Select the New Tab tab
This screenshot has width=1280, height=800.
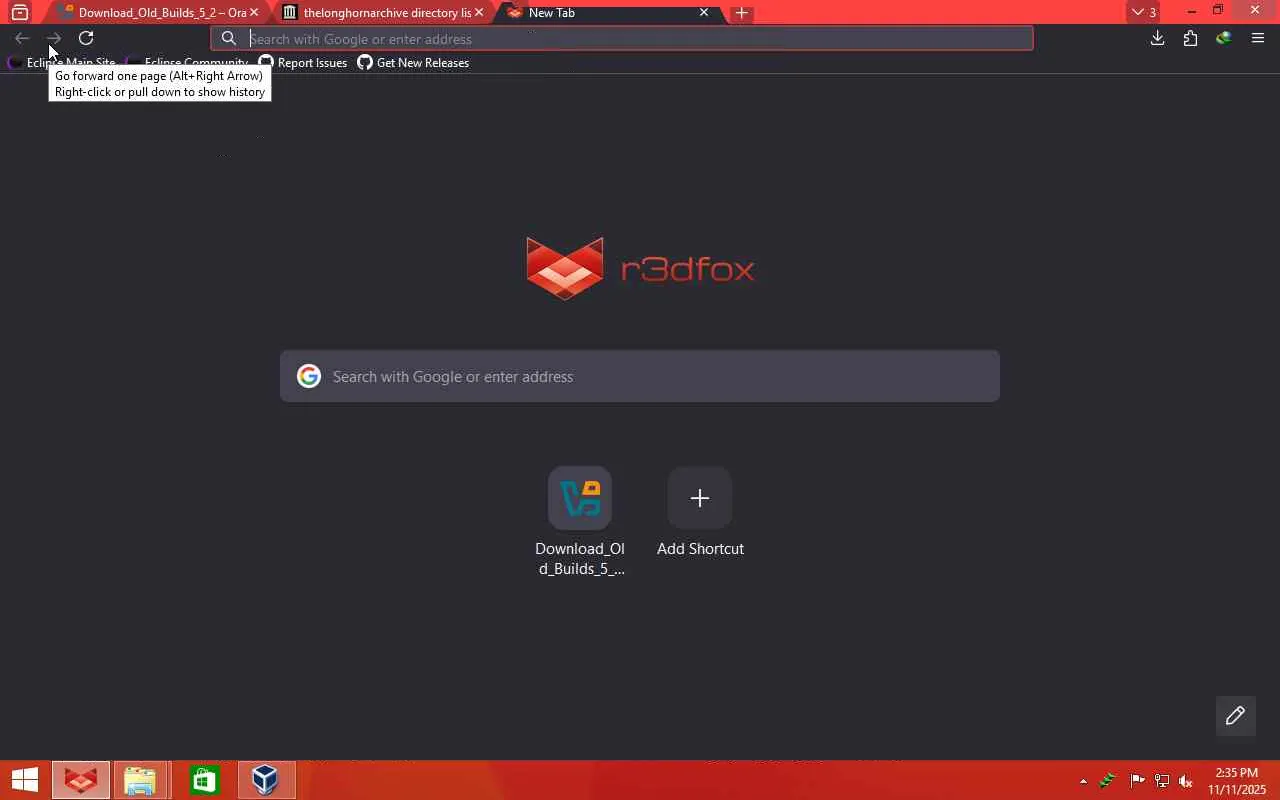click(x=608, y=13)
